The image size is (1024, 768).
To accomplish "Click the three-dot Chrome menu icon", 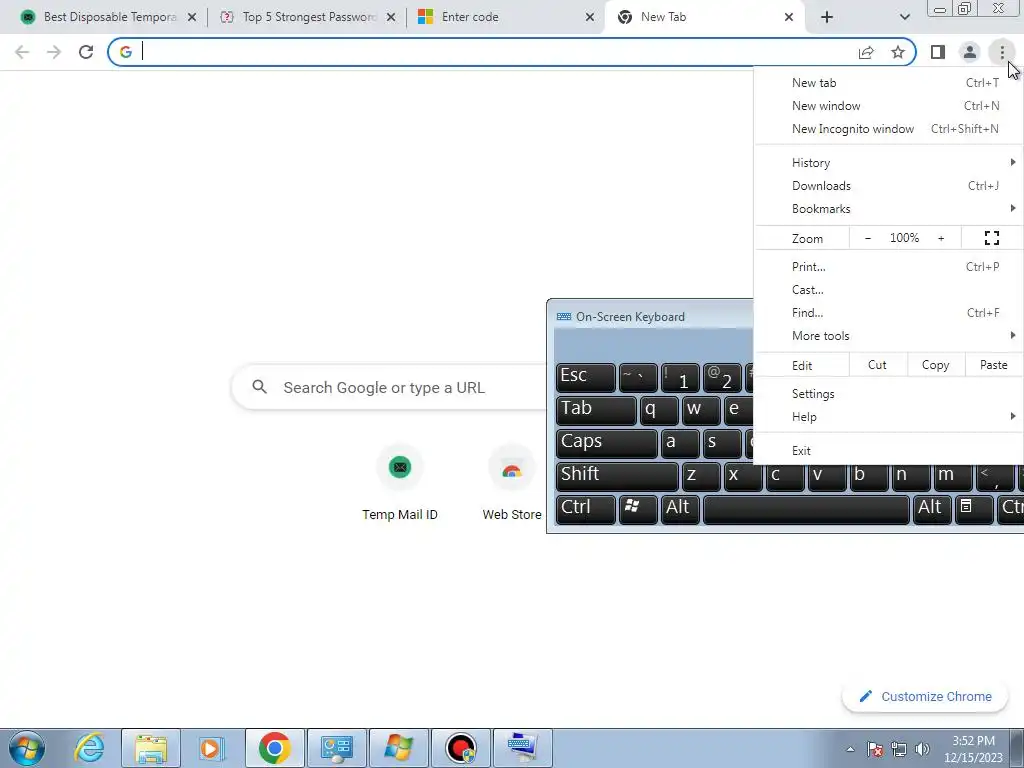I will 1002,52.
